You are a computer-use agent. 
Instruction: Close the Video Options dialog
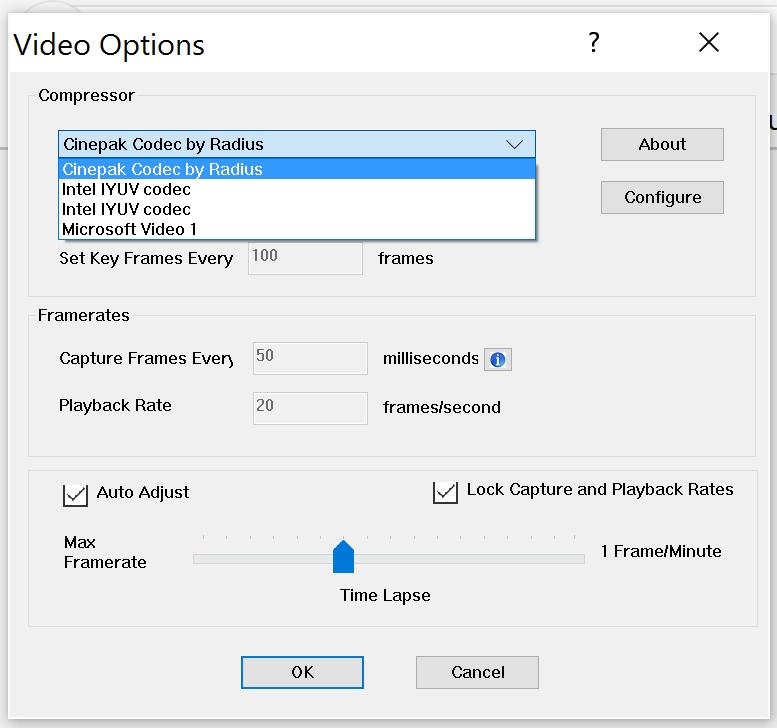pos(709,43)
